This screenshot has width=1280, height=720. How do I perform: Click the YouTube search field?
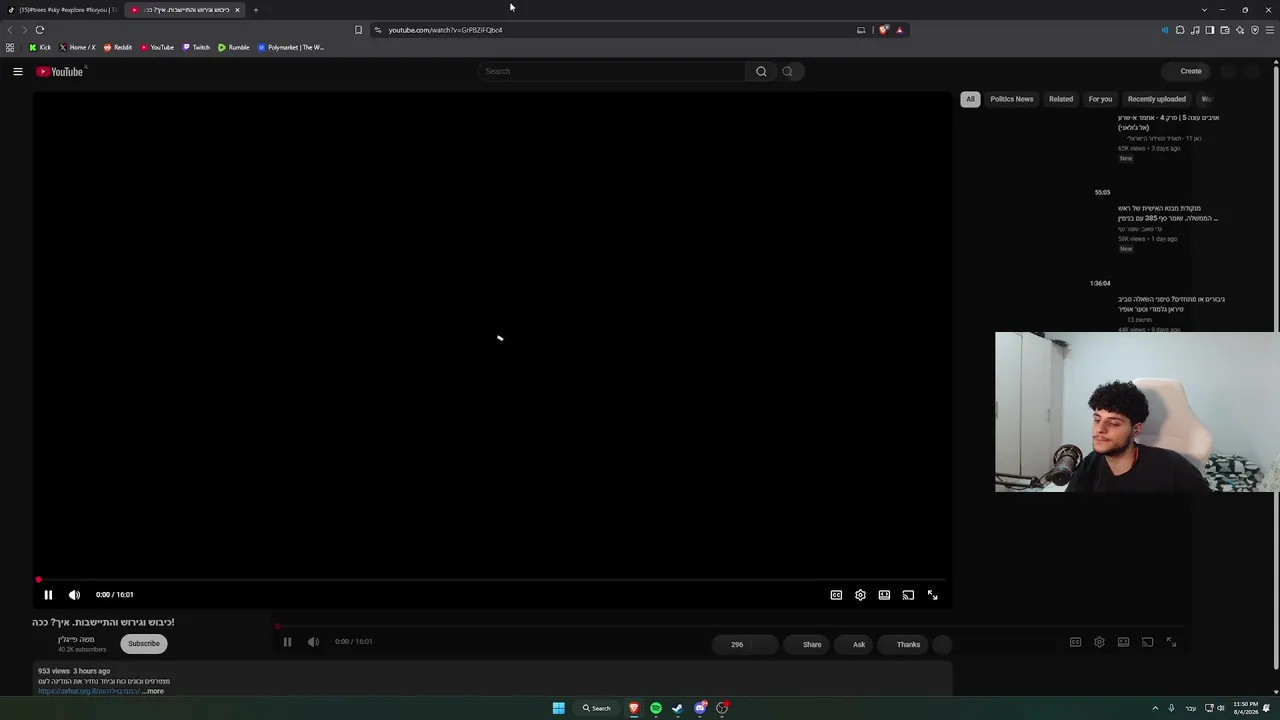(612, 71)
